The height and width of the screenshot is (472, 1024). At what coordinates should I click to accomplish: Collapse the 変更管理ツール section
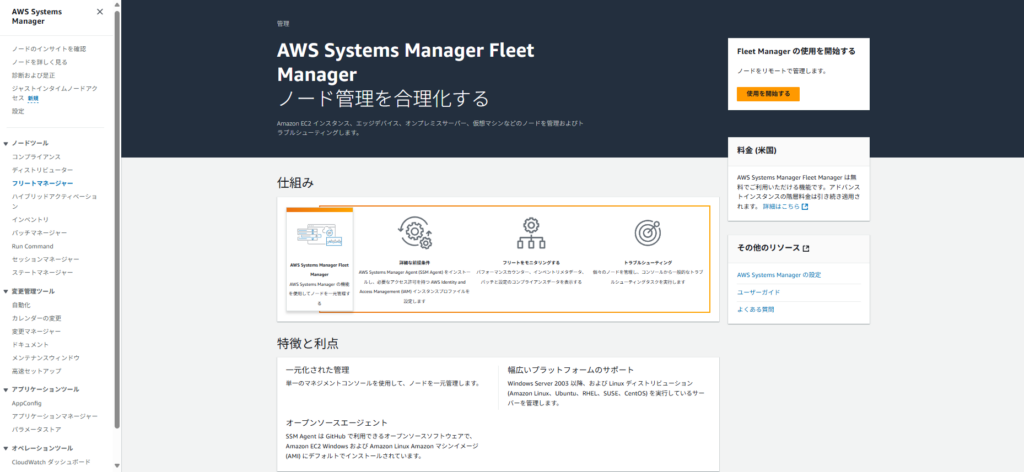pyautogui.click(x=5, y=292)
